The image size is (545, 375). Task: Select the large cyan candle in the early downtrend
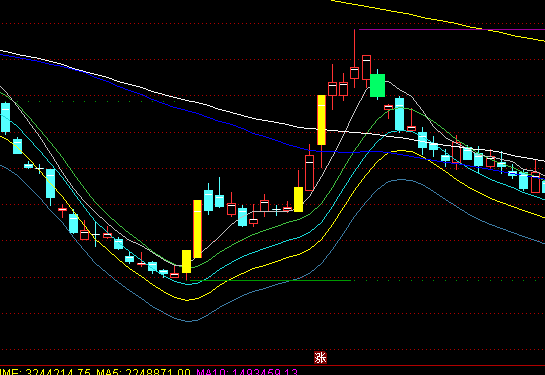[50, 184]
